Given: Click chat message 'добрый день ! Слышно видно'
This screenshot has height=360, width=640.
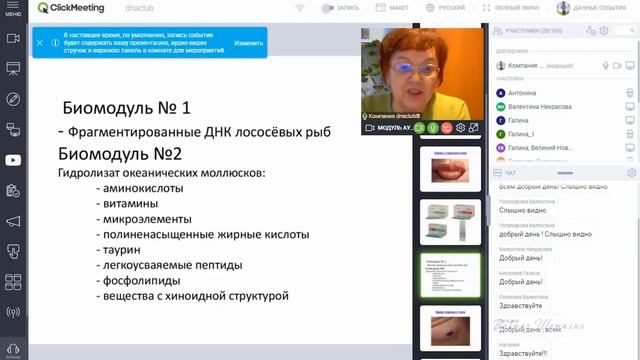Looking at the screenshot, I should (545, 234).
